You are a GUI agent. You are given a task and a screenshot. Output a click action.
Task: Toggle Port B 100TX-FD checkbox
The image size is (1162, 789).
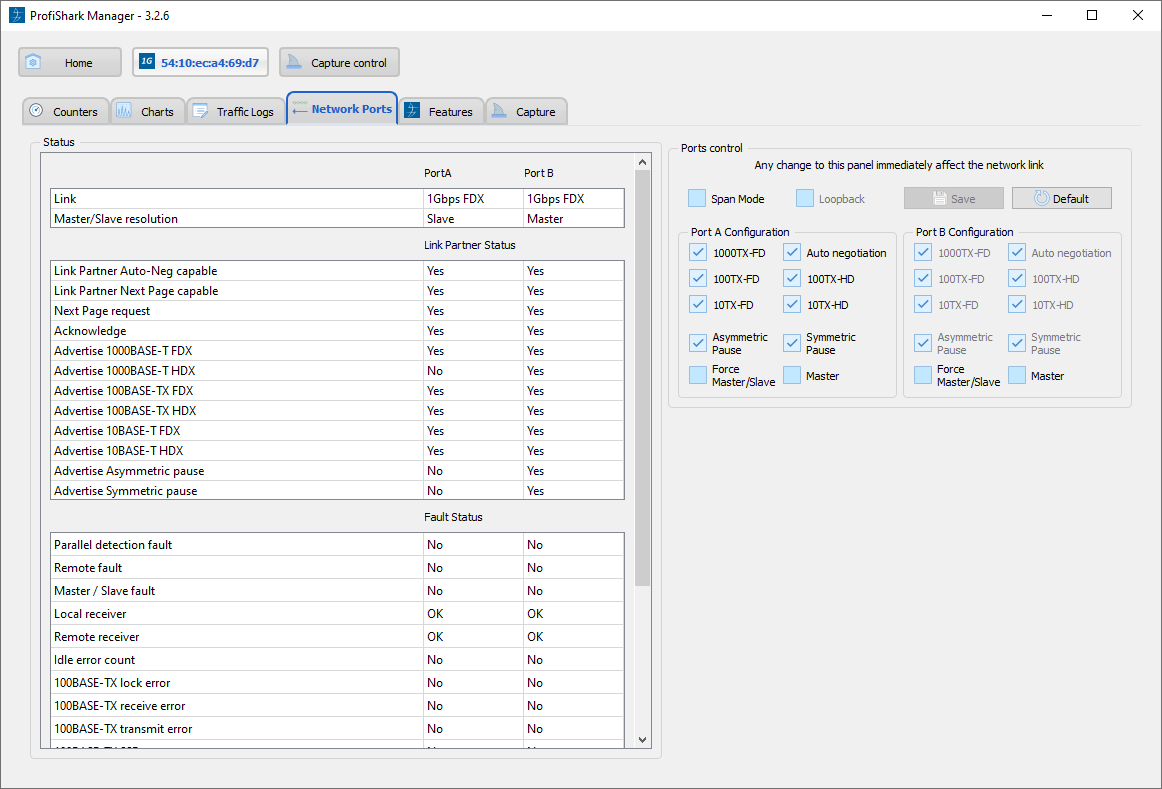tap(923, 279)
